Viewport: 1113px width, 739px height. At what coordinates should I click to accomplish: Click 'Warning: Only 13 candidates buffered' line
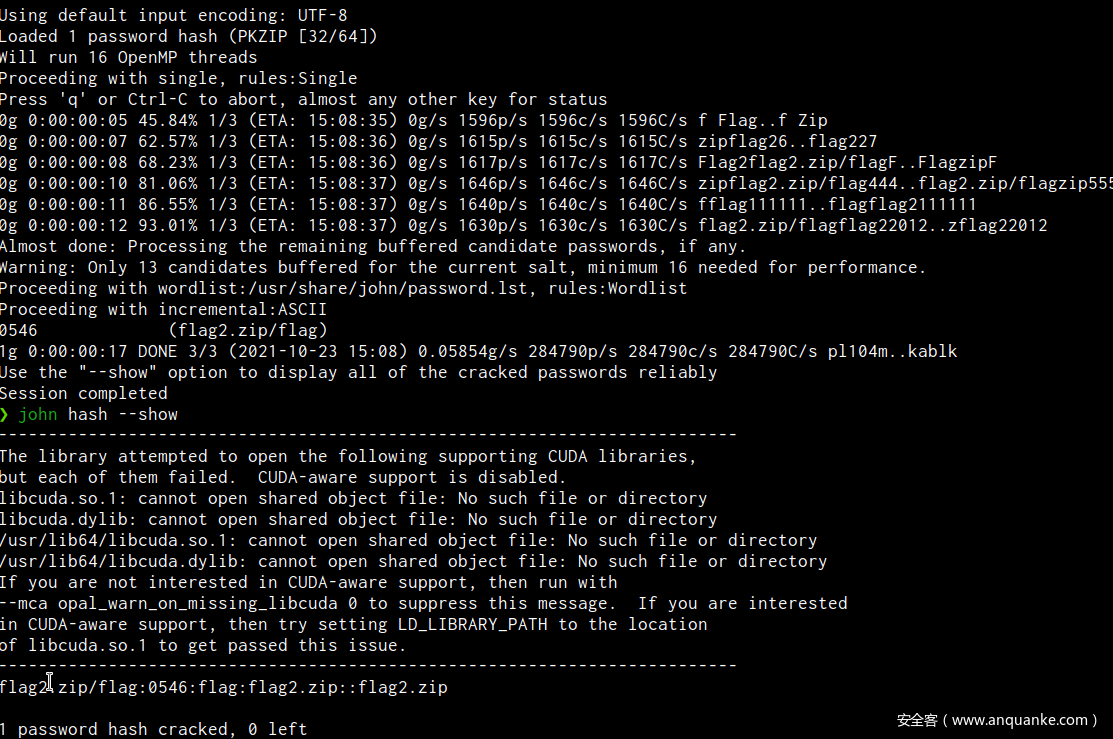463,268
